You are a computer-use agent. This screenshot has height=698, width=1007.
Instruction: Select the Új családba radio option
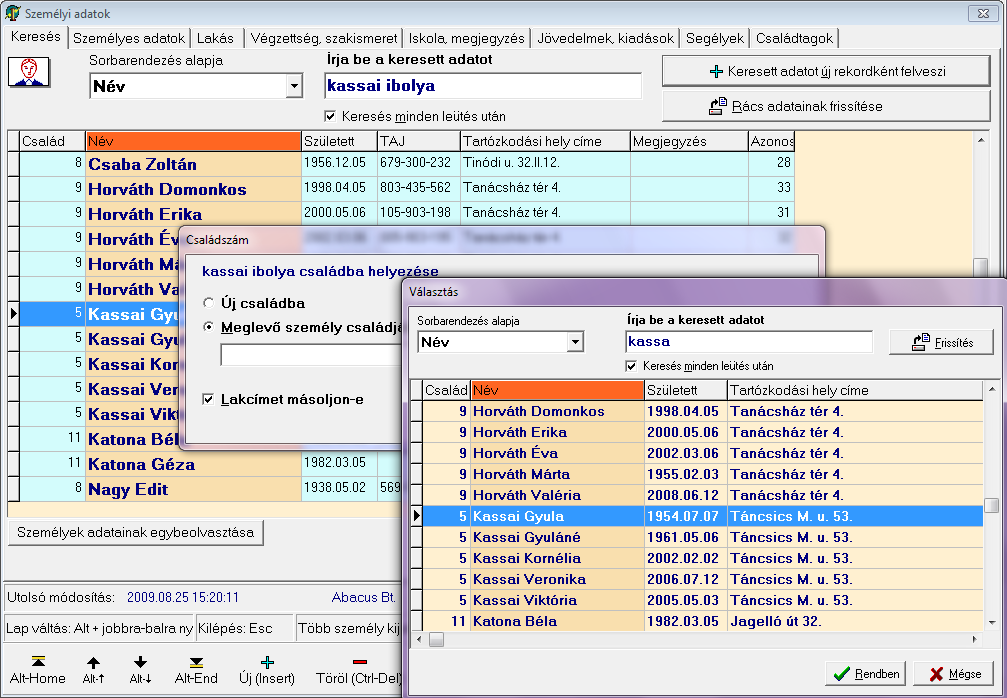point(208,302)
